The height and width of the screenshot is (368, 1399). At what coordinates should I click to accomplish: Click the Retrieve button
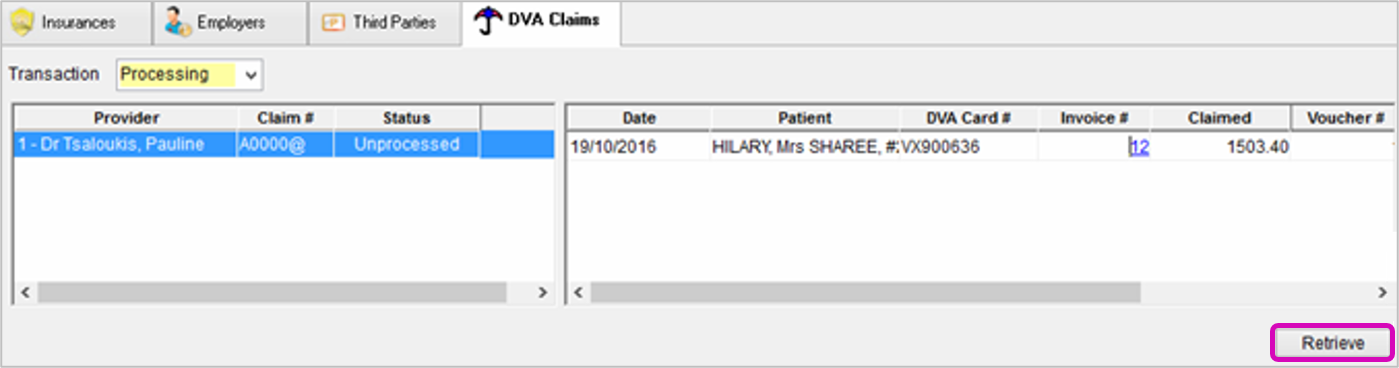click(1332, 343)
